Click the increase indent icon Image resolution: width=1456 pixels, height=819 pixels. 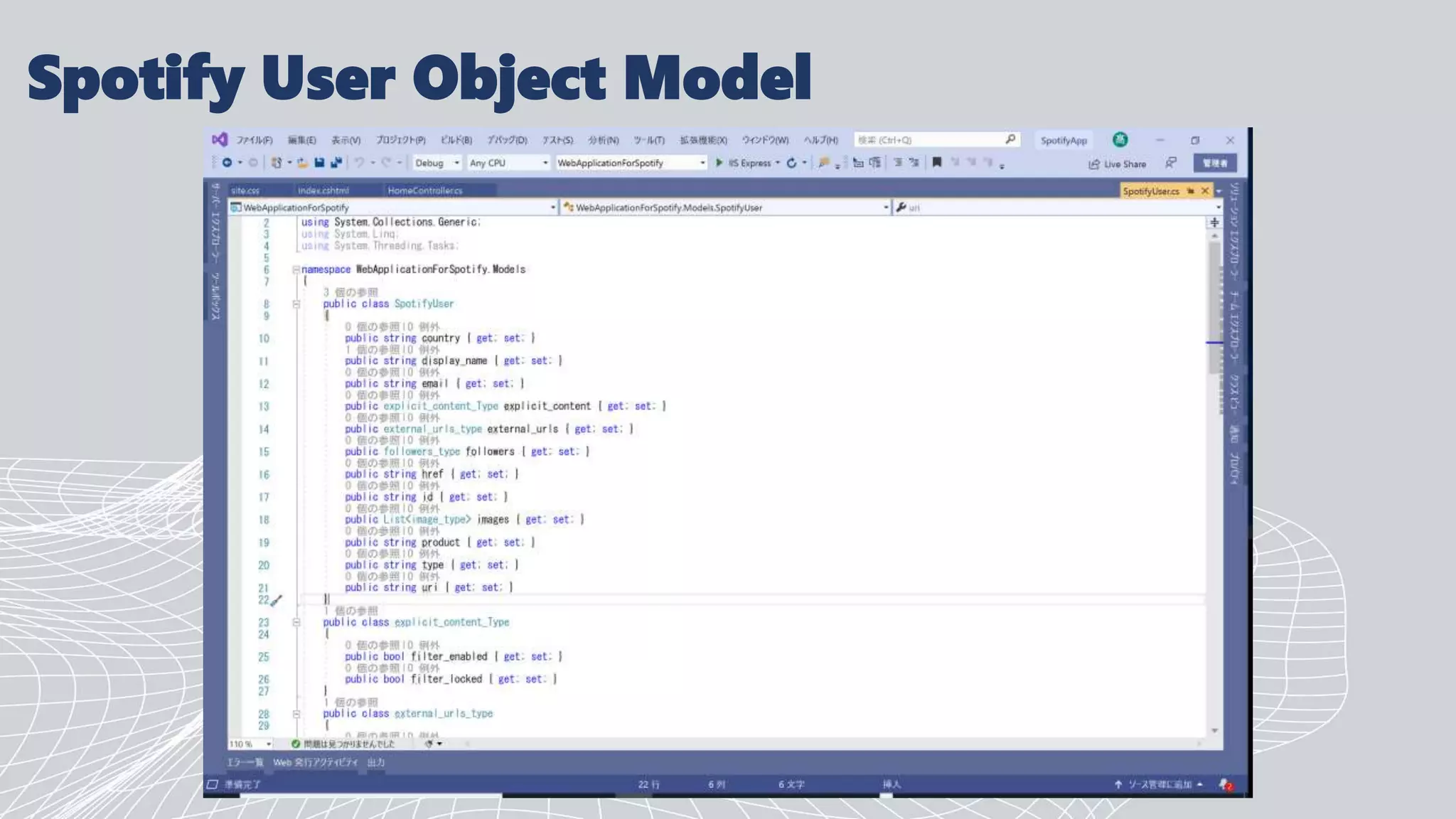click(914, 163)
